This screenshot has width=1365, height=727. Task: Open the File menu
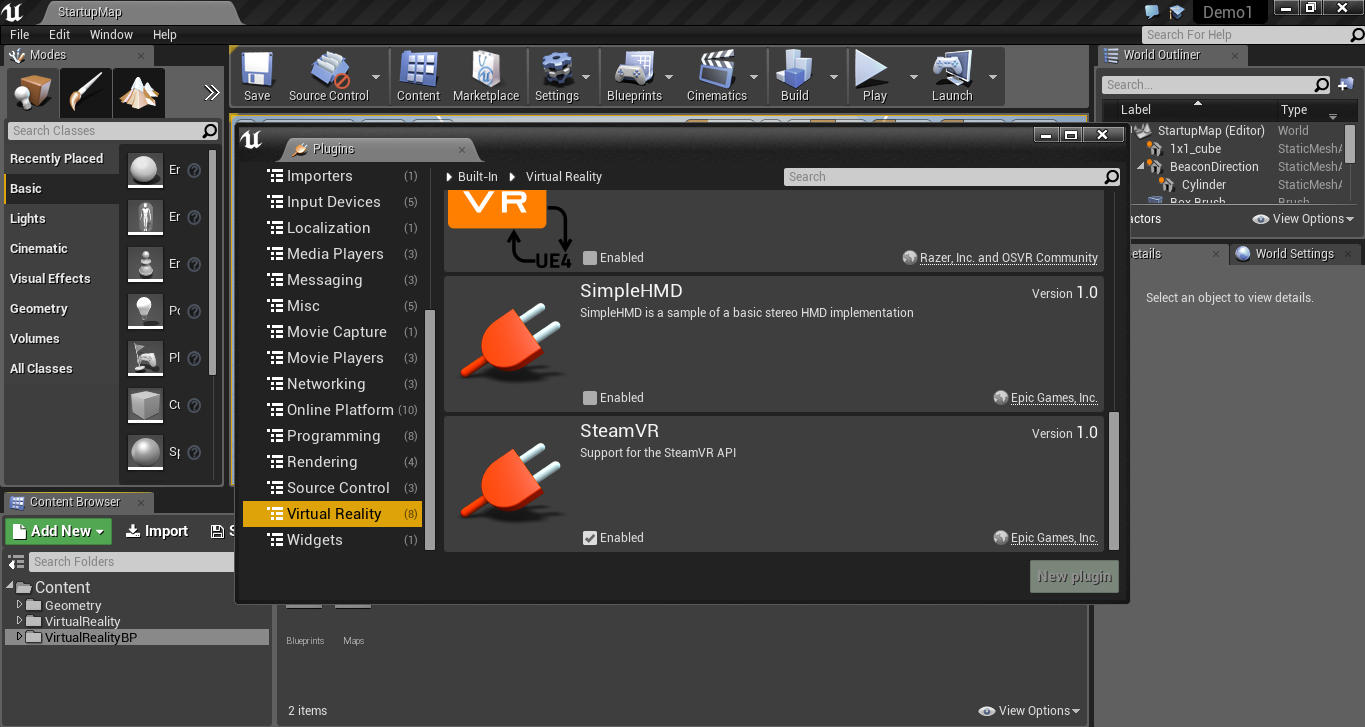coord(20,34)
